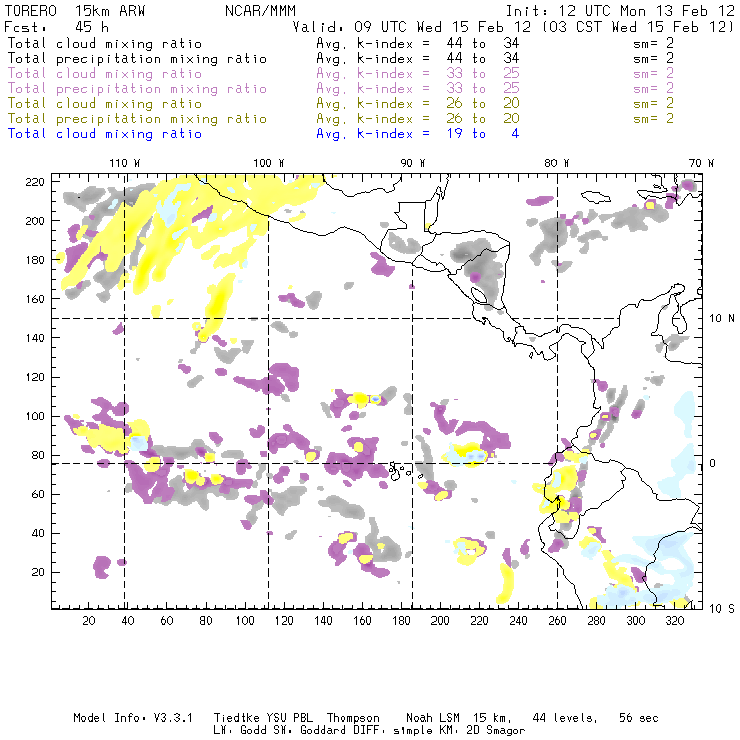Select the olive "Total cloud mixing ratio" legend entry
740x740 pixels.
(x=104, y=104)
